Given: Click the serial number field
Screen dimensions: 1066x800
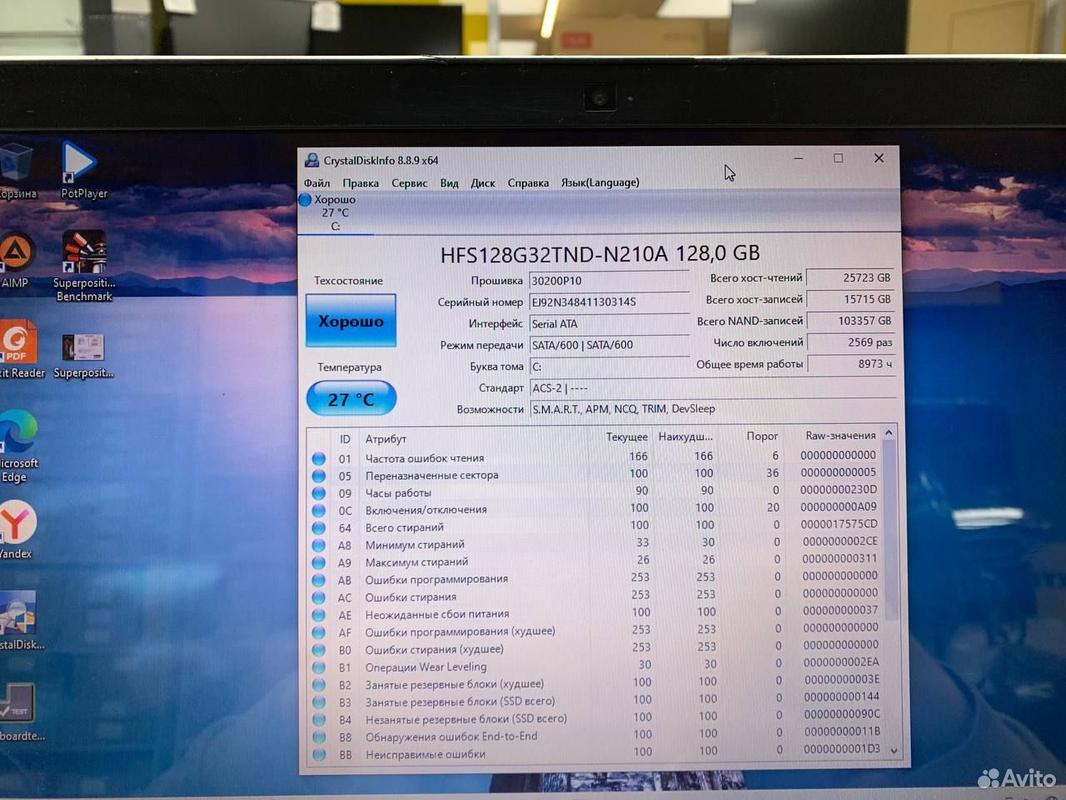Looking at the screenshot, I should (608, 302).
